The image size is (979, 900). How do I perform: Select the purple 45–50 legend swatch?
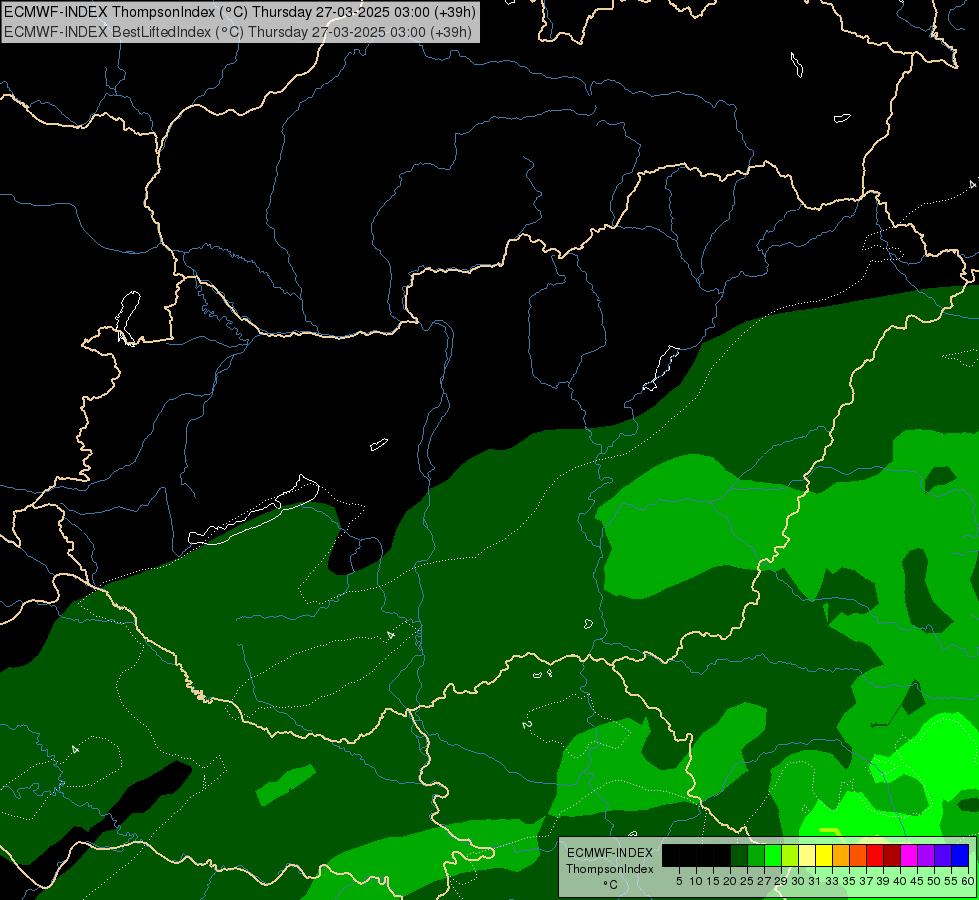(926, 855)
